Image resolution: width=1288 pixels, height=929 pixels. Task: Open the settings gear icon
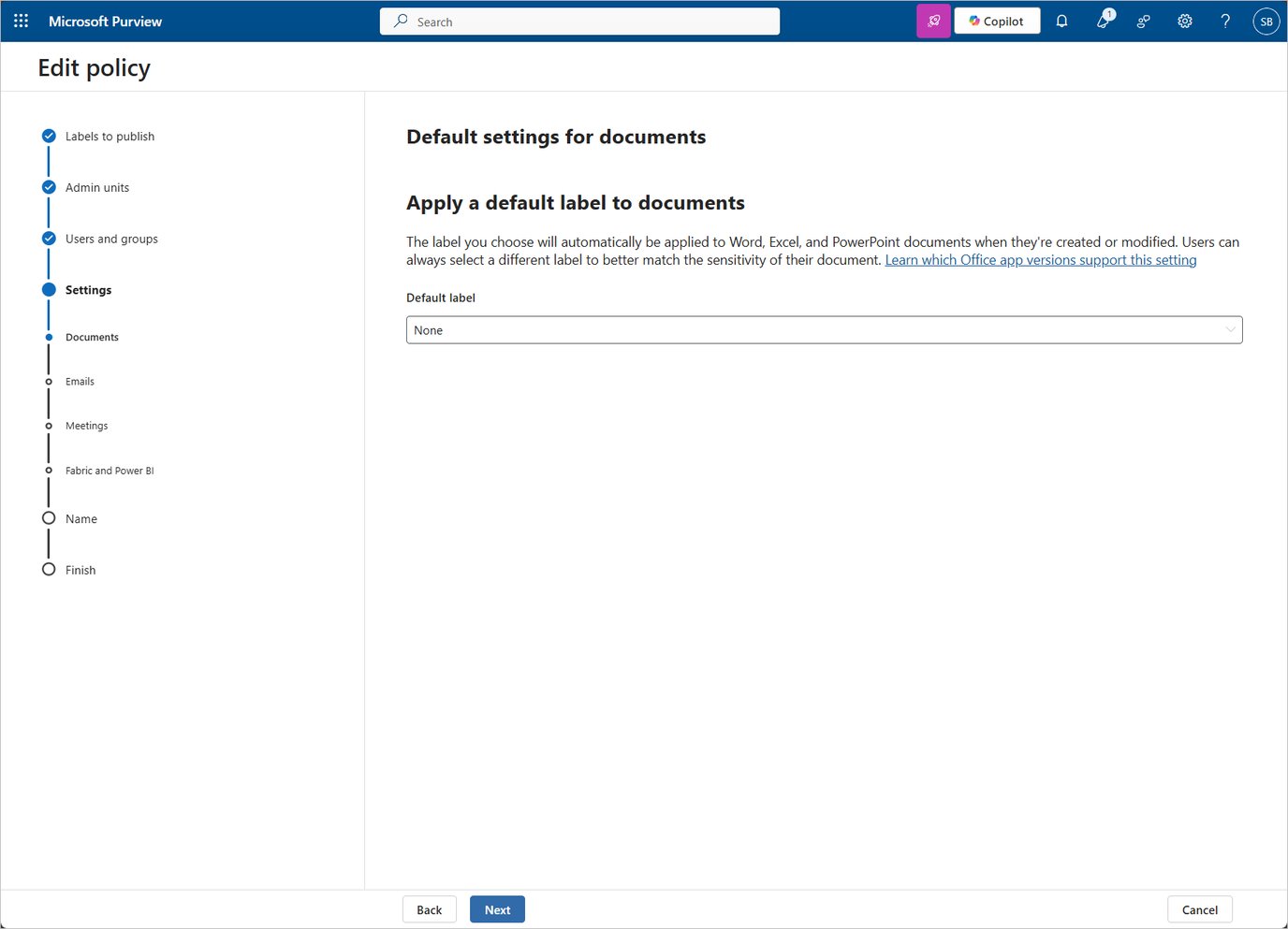pyautogui.click(x=1185, y=21)
